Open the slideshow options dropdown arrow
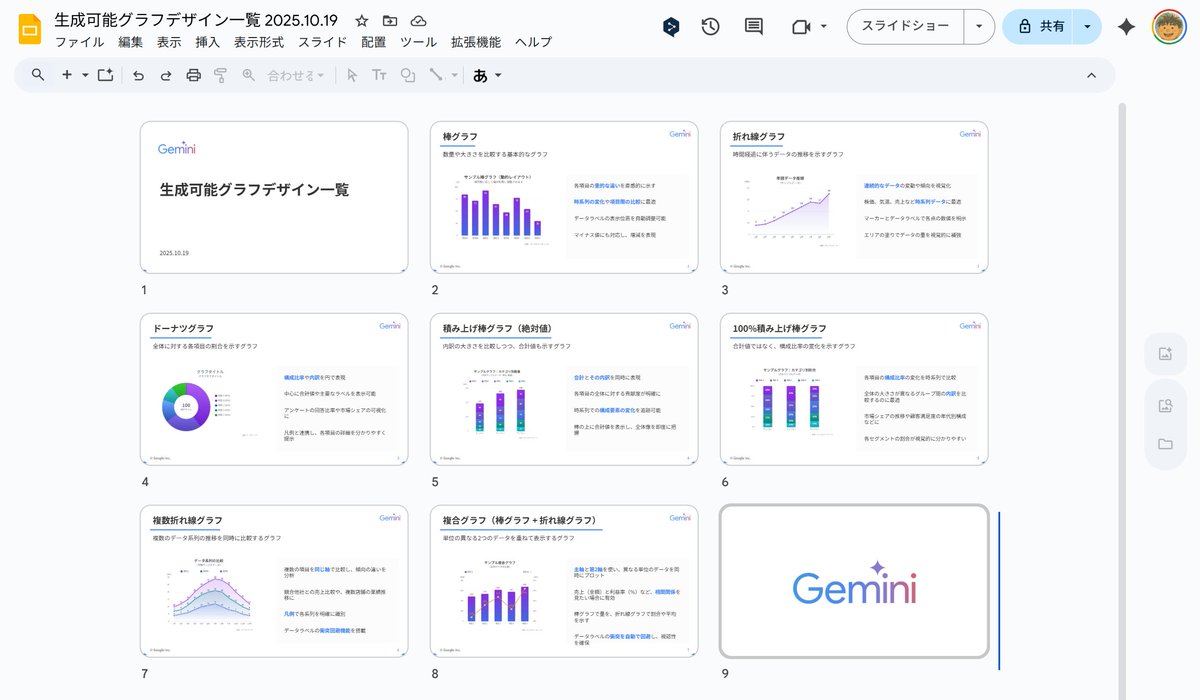The width and height of the screenshot is (1200, 700). click(979, 27)
